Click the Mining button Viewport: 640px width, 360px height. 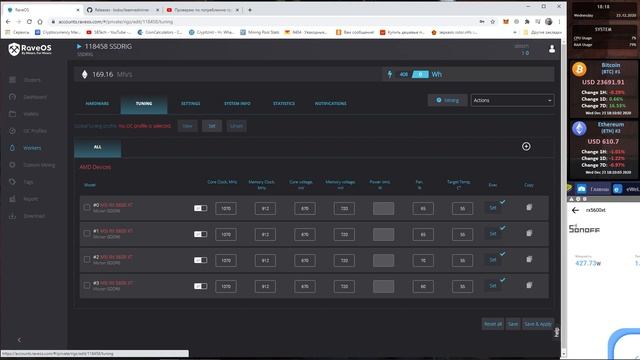point(447,100)
